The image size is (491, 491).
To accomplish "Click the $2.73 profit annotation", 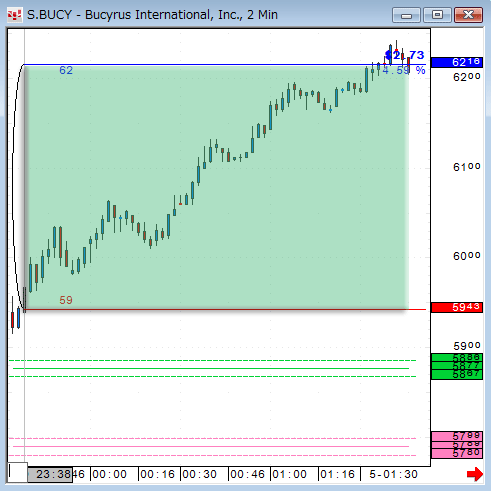I will (x=404, y=55).
